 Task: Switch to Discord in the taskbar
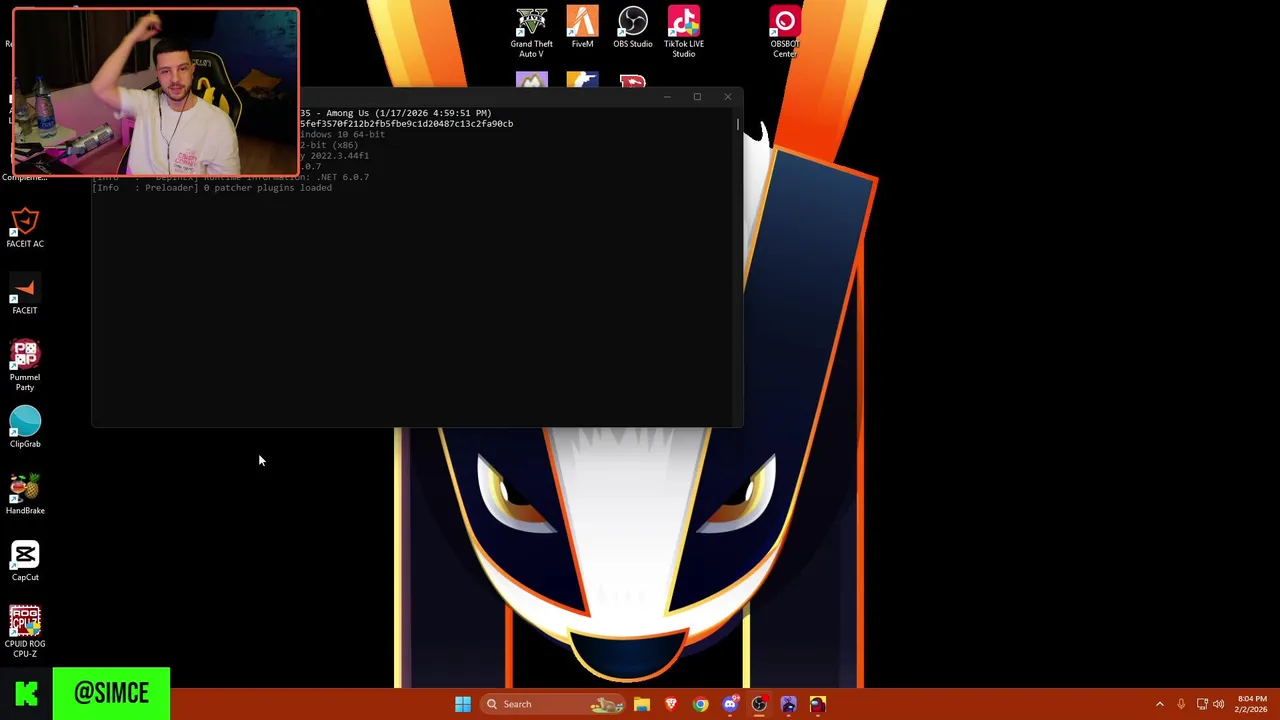click(730, 704)
